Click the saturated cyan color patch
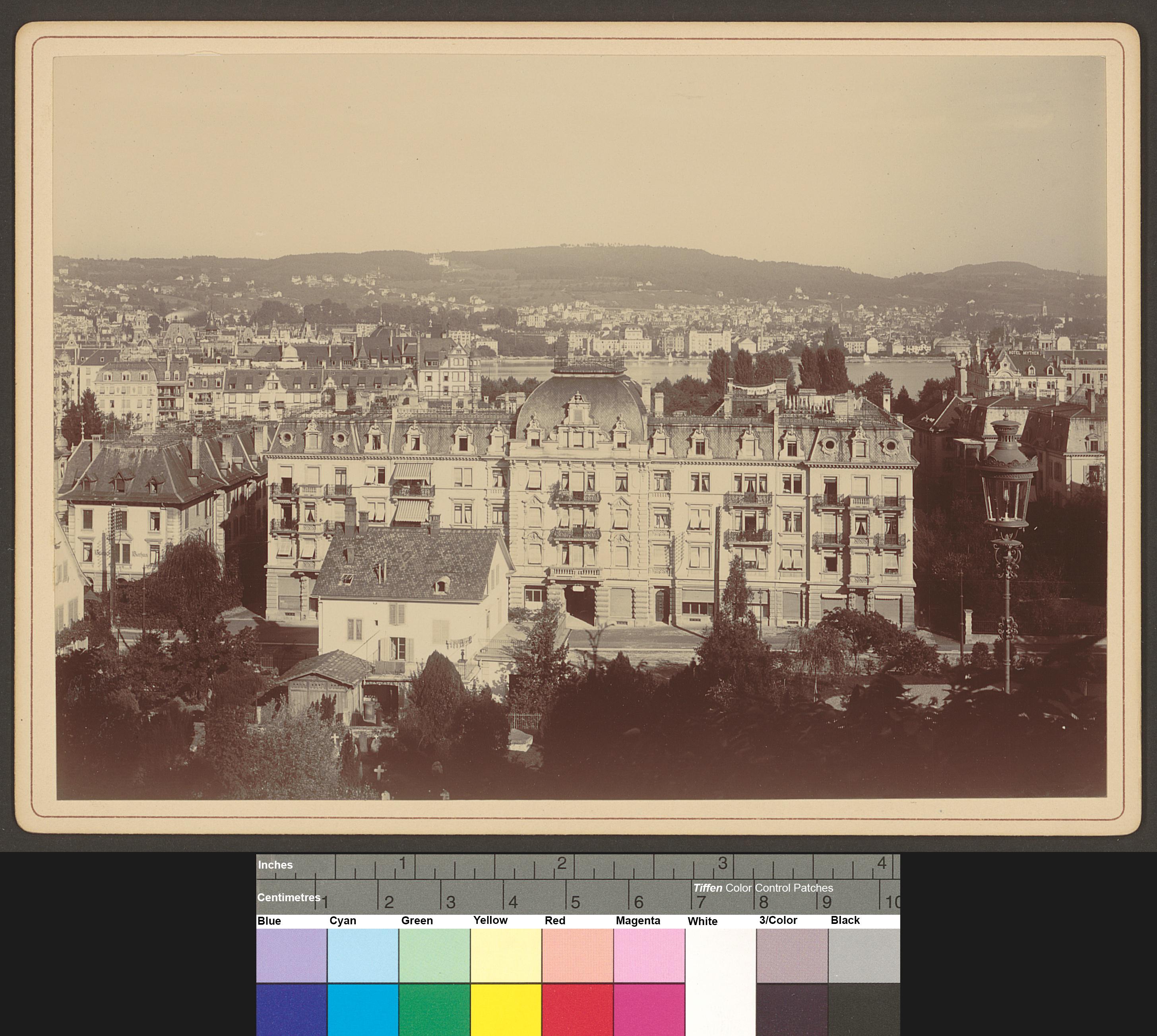This screenshot has width=1157, height=1036. (x=362, y=1010)
